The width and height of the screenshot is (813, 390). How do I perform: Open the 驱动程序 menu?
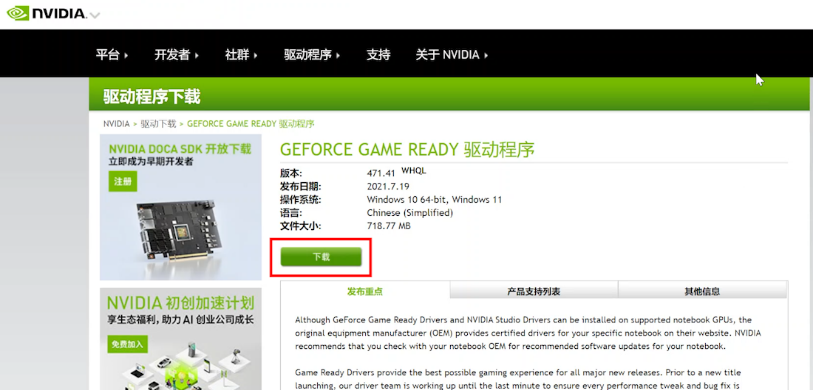(x=312, y=54)
